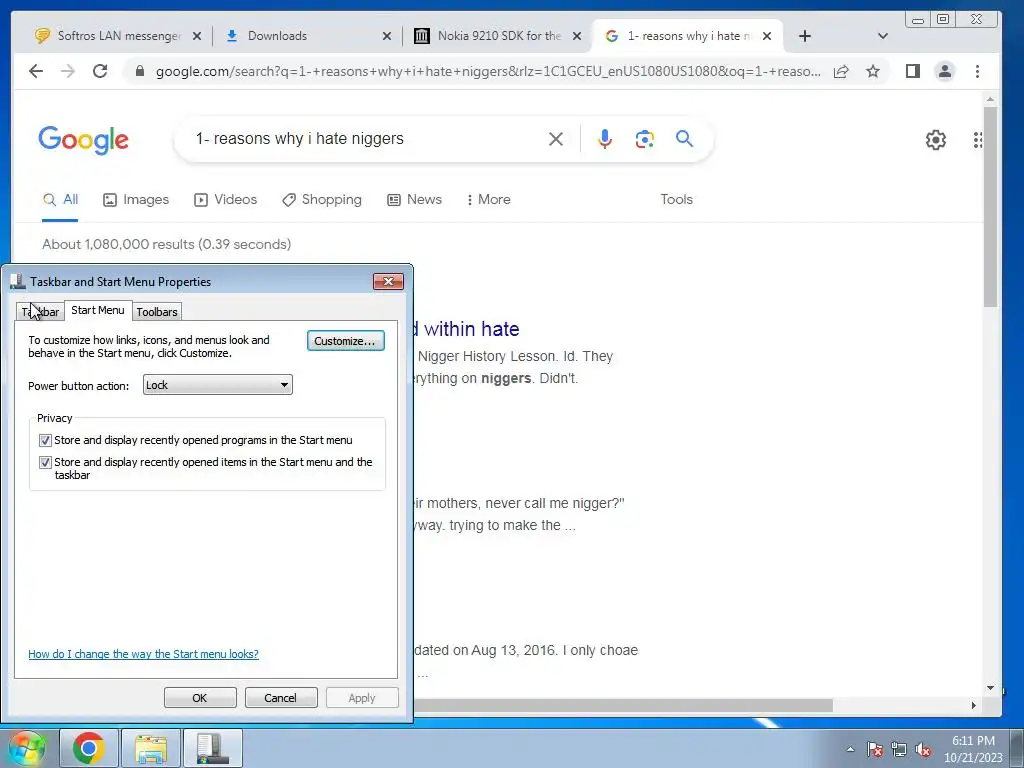Close the Taskbar and Start Menu Properties dialog
This screenshot has width=1024, height=768.
(x=388, y=281)
